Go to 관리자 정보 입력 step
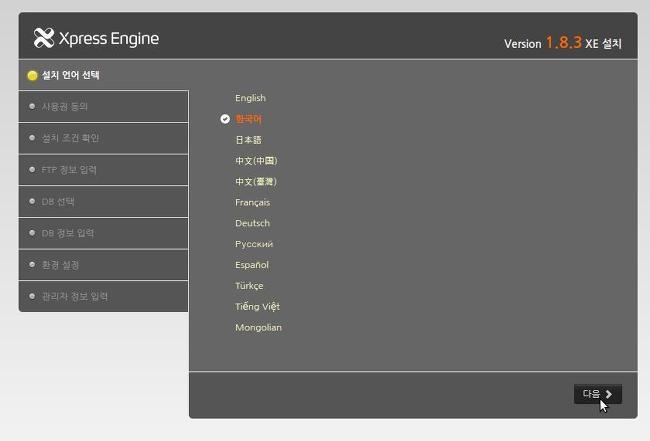Screen dimensions: 650x441 (104, 296)
